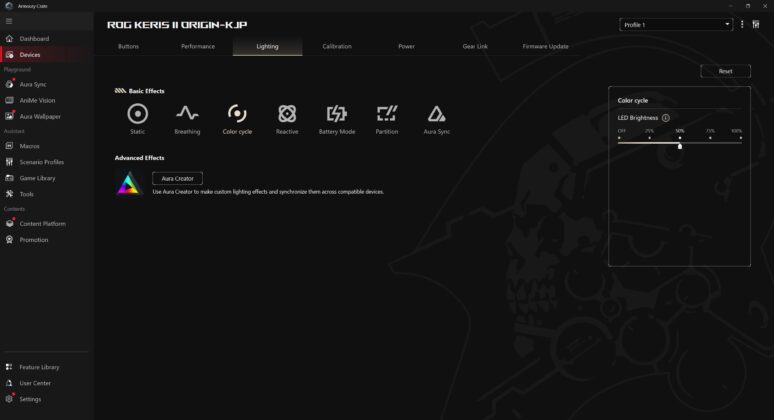Open AniMe Vision in the sidebar

point(46,100)
